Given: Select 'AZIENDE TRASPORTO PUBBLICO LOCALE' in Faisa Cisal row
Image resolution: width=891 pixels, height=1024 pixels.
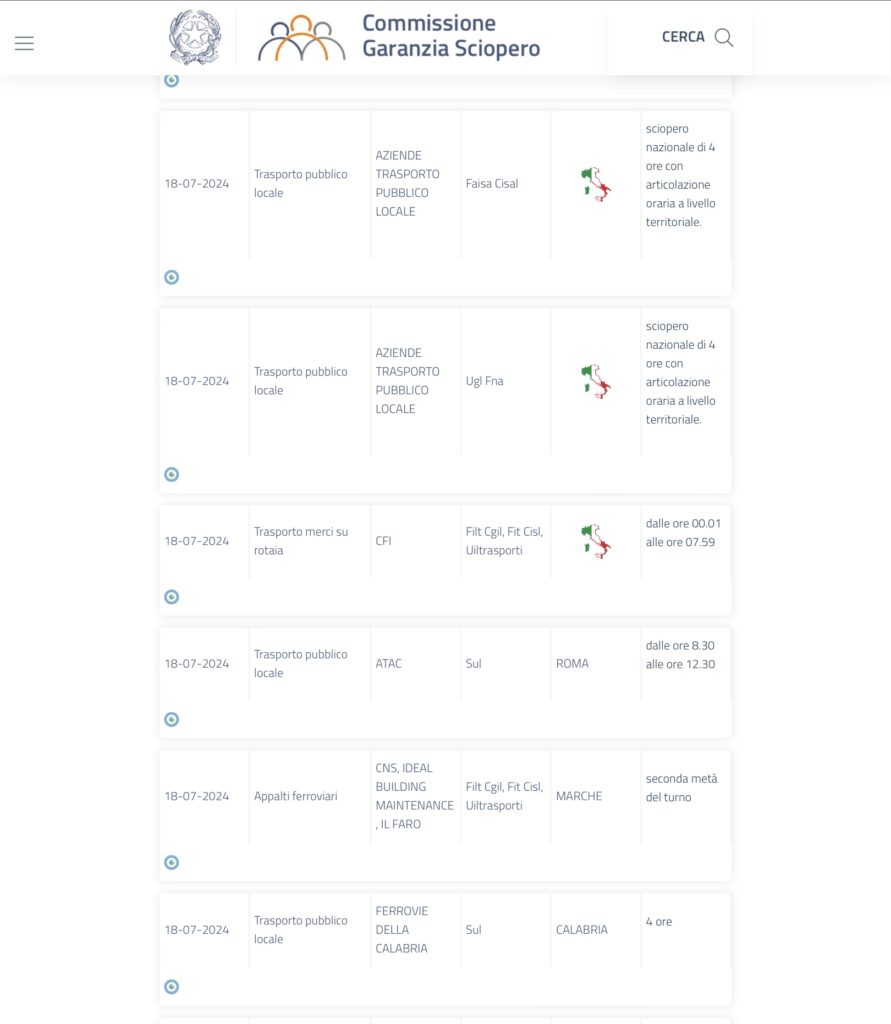Looking at the screenshot, I should (408, 184).
